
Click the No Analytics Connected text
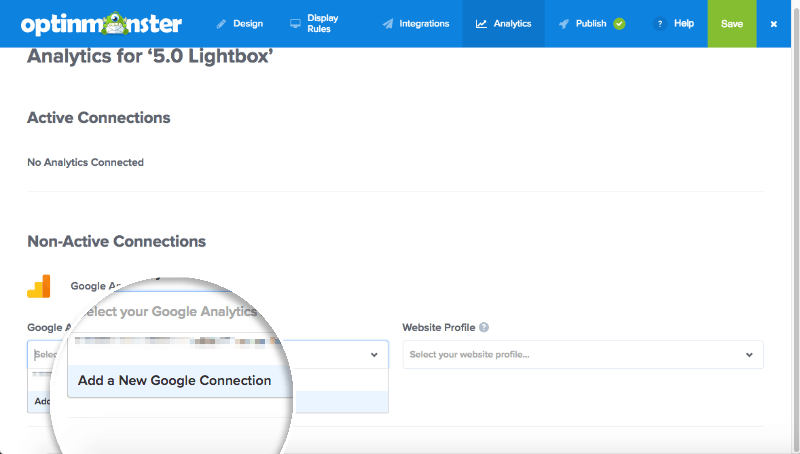[85, 162]
